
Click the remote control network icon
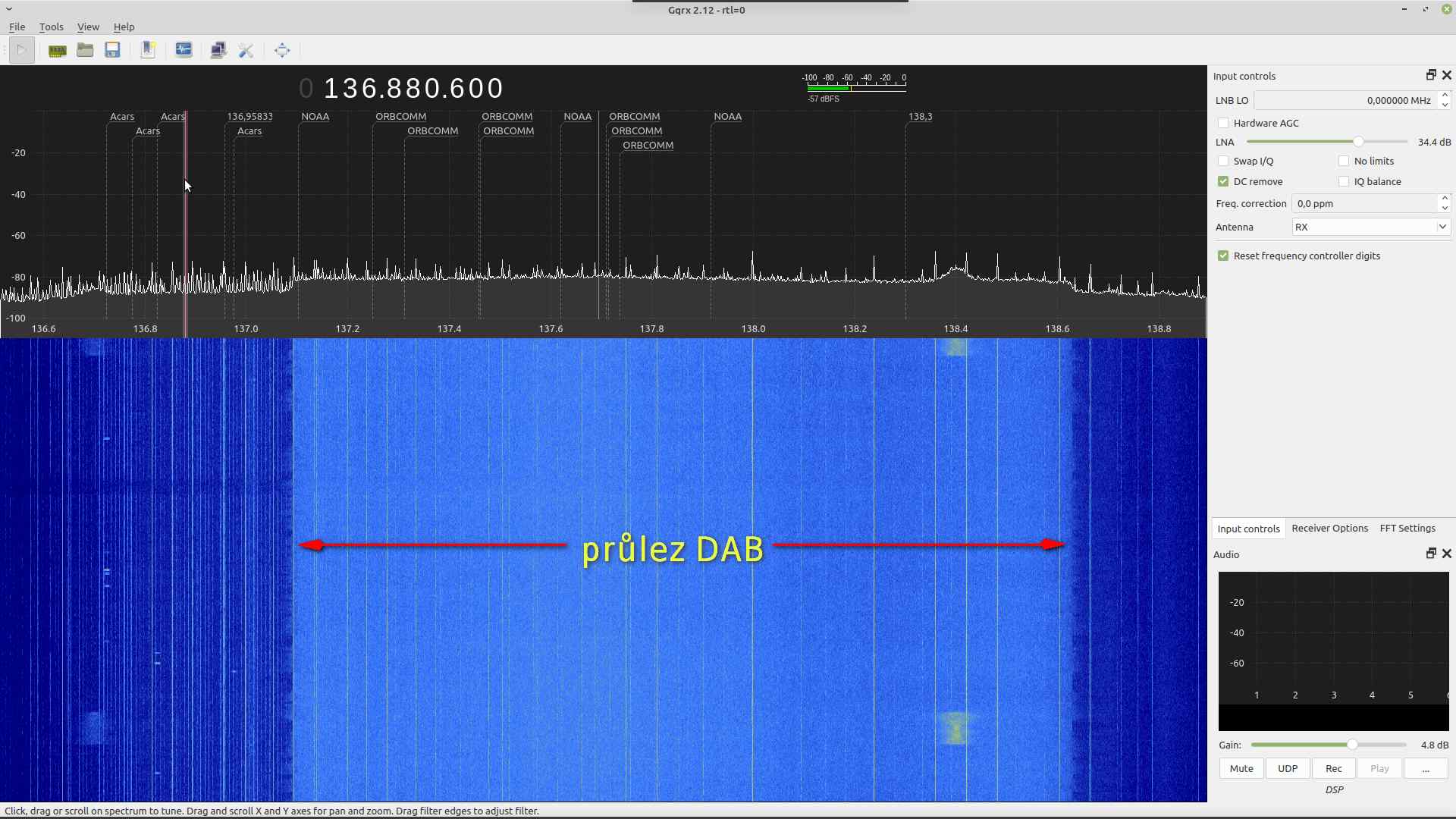pos(218,51)
